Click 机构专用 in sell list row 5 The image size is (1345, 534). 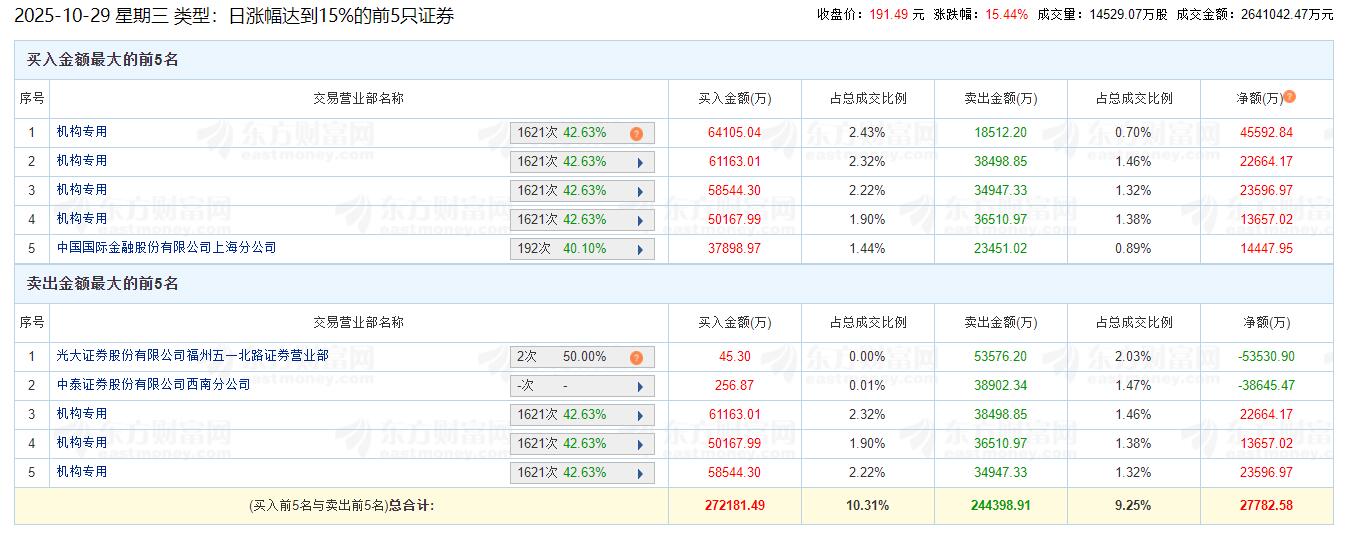pyautogui.click(x=82, y=472)
